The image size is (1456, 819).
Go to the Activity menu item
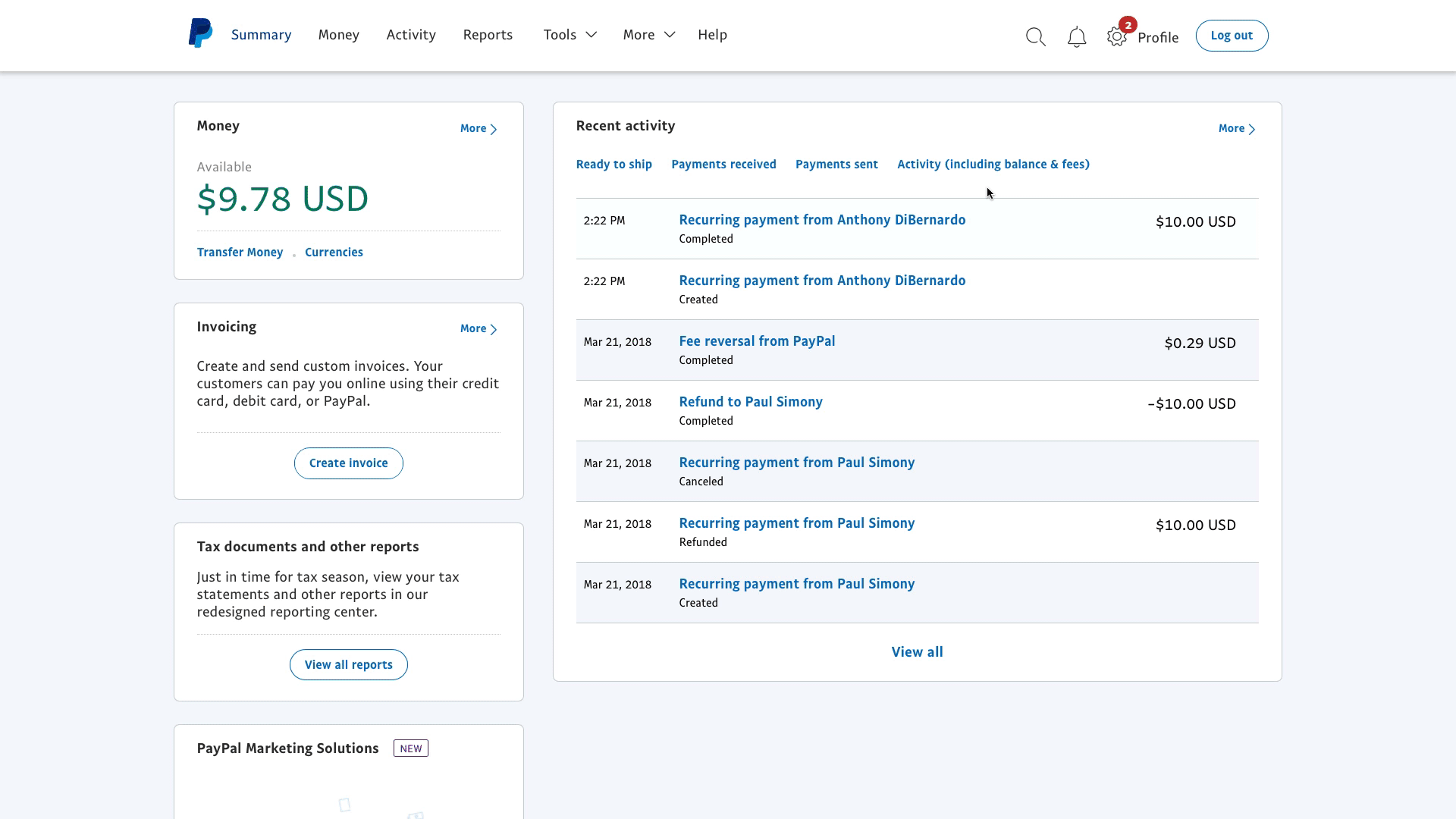pos(410,35)
